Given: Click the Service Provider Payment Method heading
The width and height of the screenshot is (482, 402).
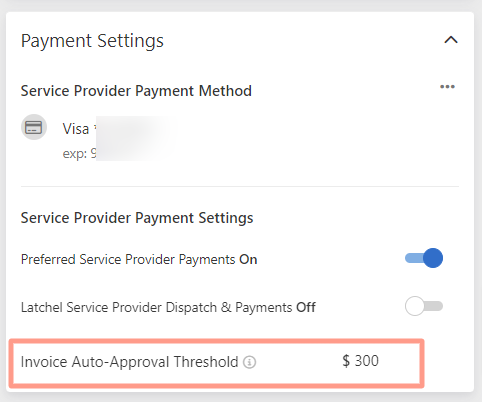Looking at the screenshot, I should click(x=136, y=91).
